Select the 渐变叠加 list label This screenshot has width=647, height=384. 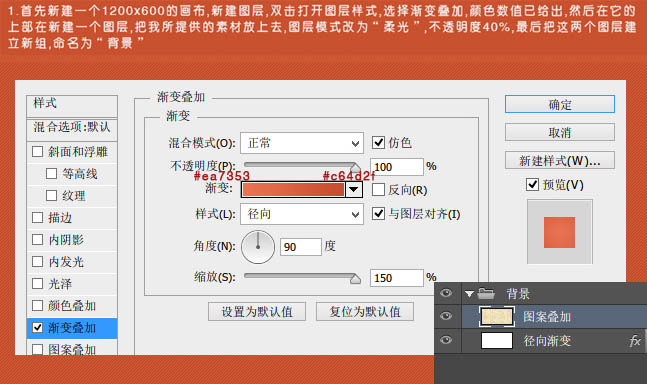72,328
